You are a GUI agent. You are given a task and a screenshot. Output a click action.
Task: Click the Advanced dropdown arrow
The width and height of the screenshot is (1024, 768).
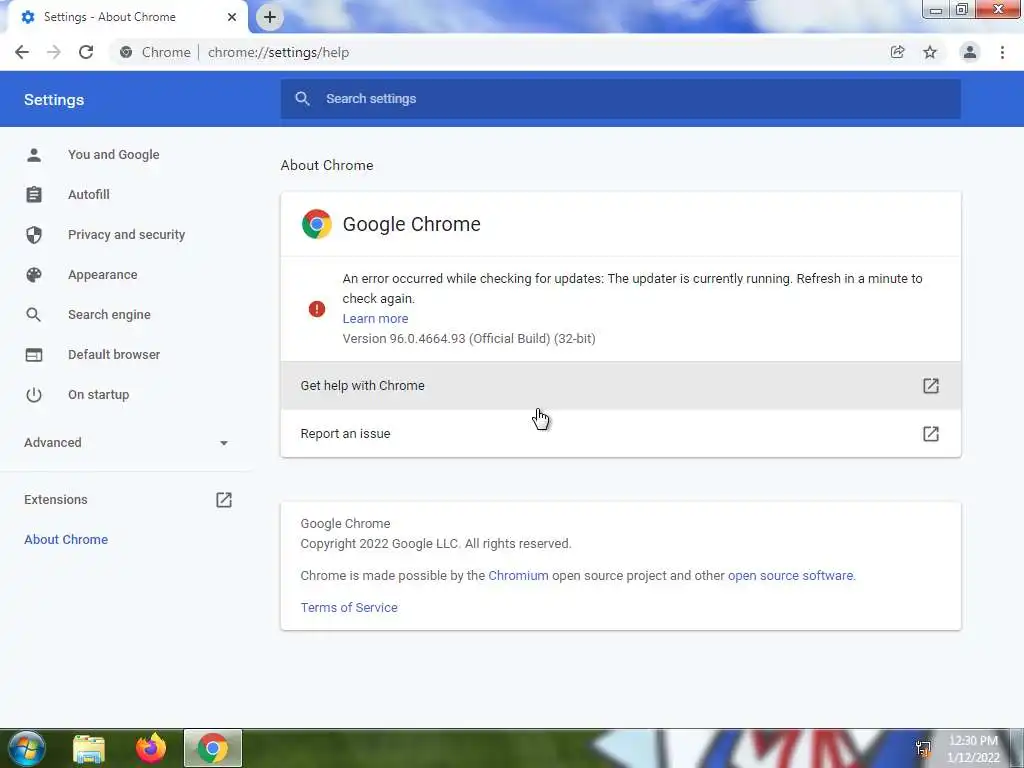click(x=224, y=443)
